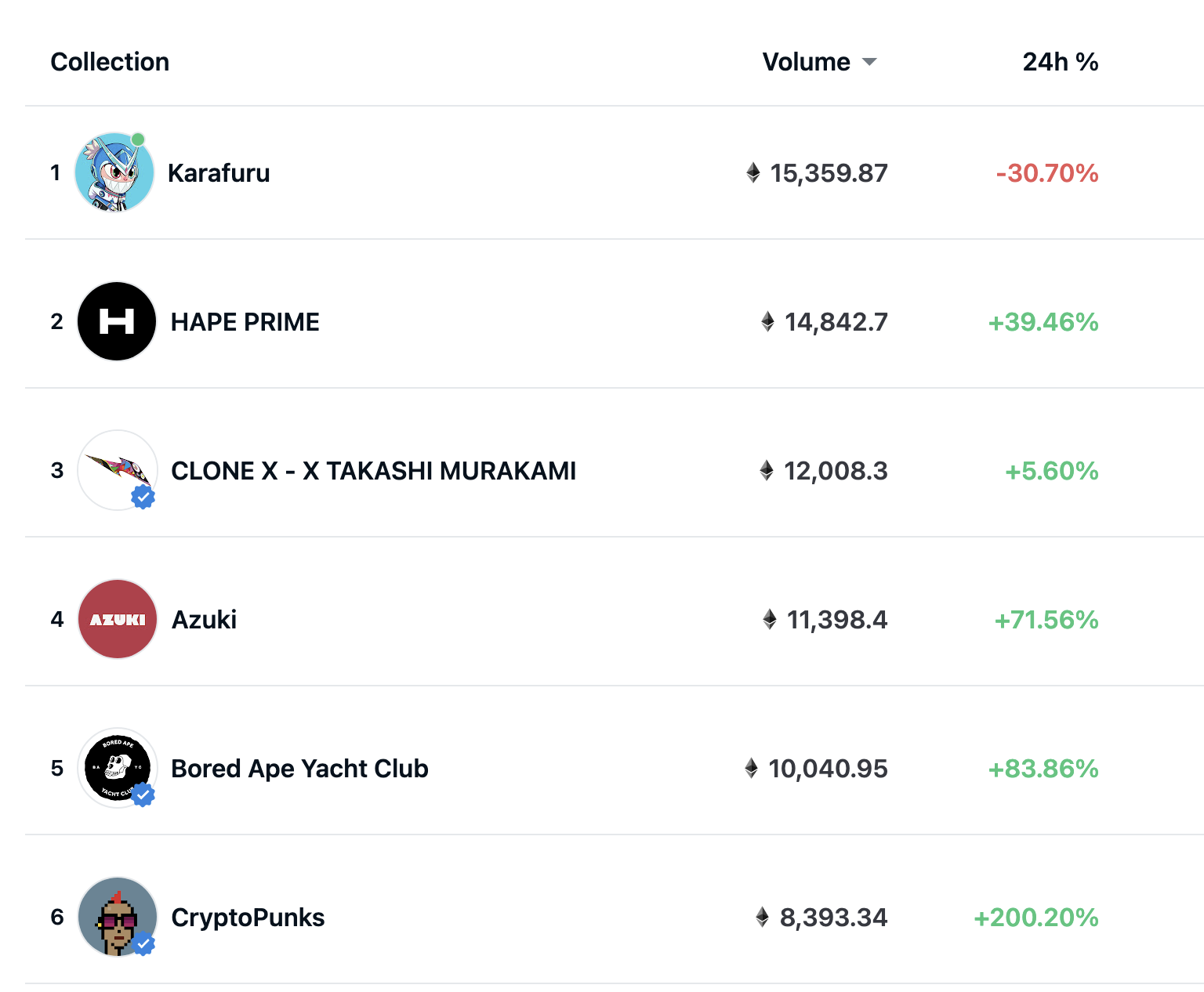
Task: Click the Ethereum icon beside 8,393.34
Action: 762,917
